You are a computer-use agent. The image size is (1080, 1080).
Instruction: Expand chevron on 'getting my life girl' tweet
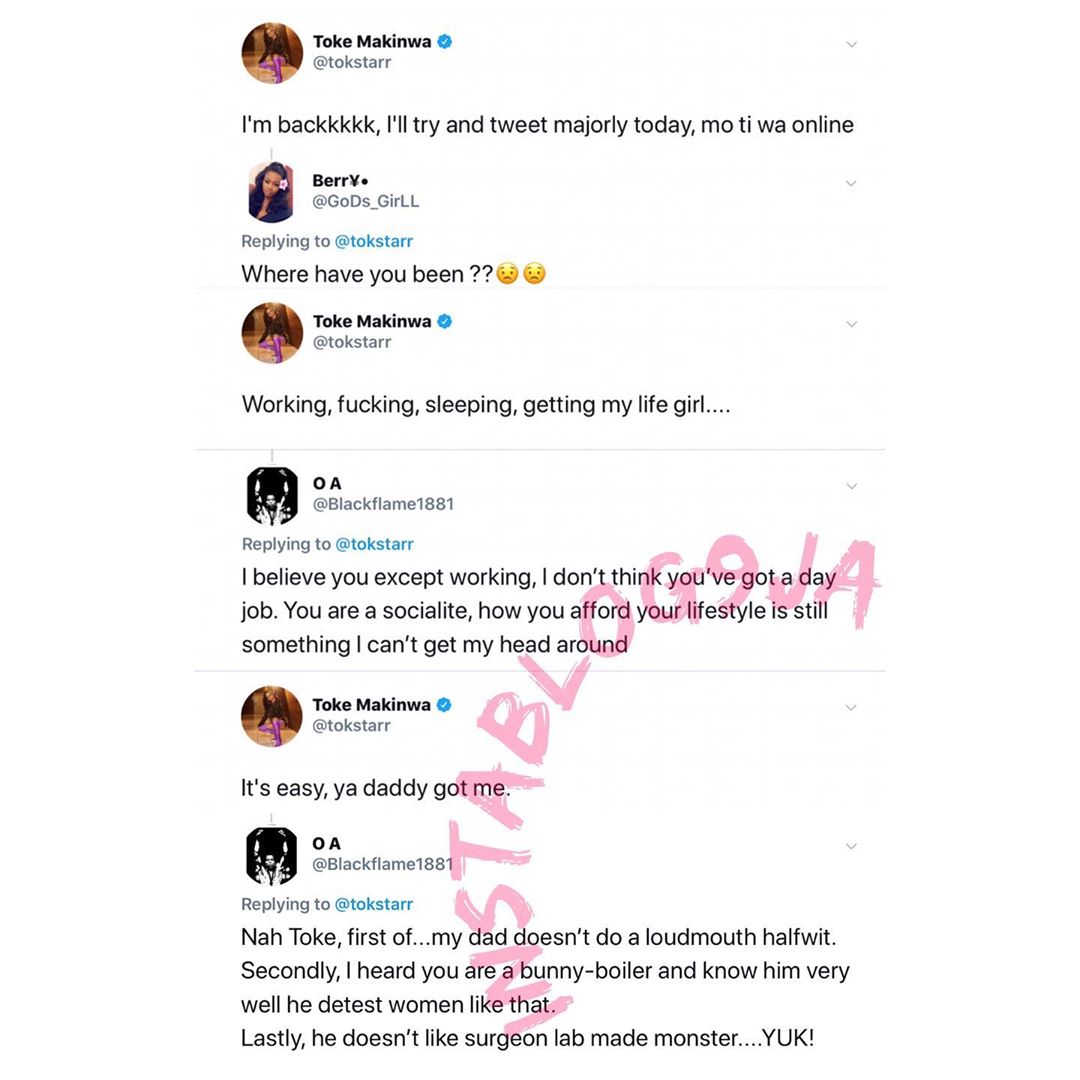click(x=851, y=324)
